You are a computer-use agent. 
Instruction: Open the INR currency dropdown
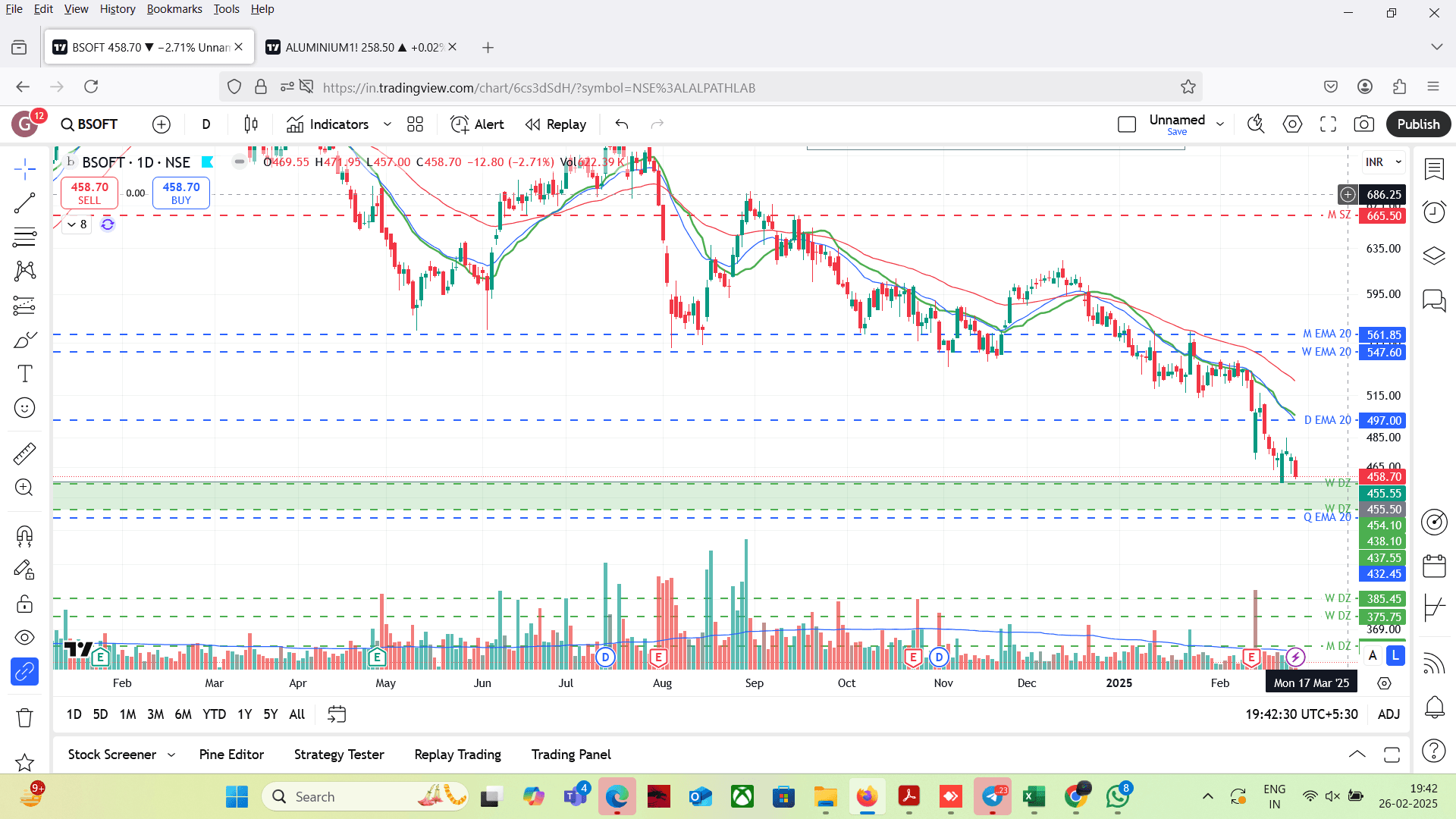pos(1384,162)
